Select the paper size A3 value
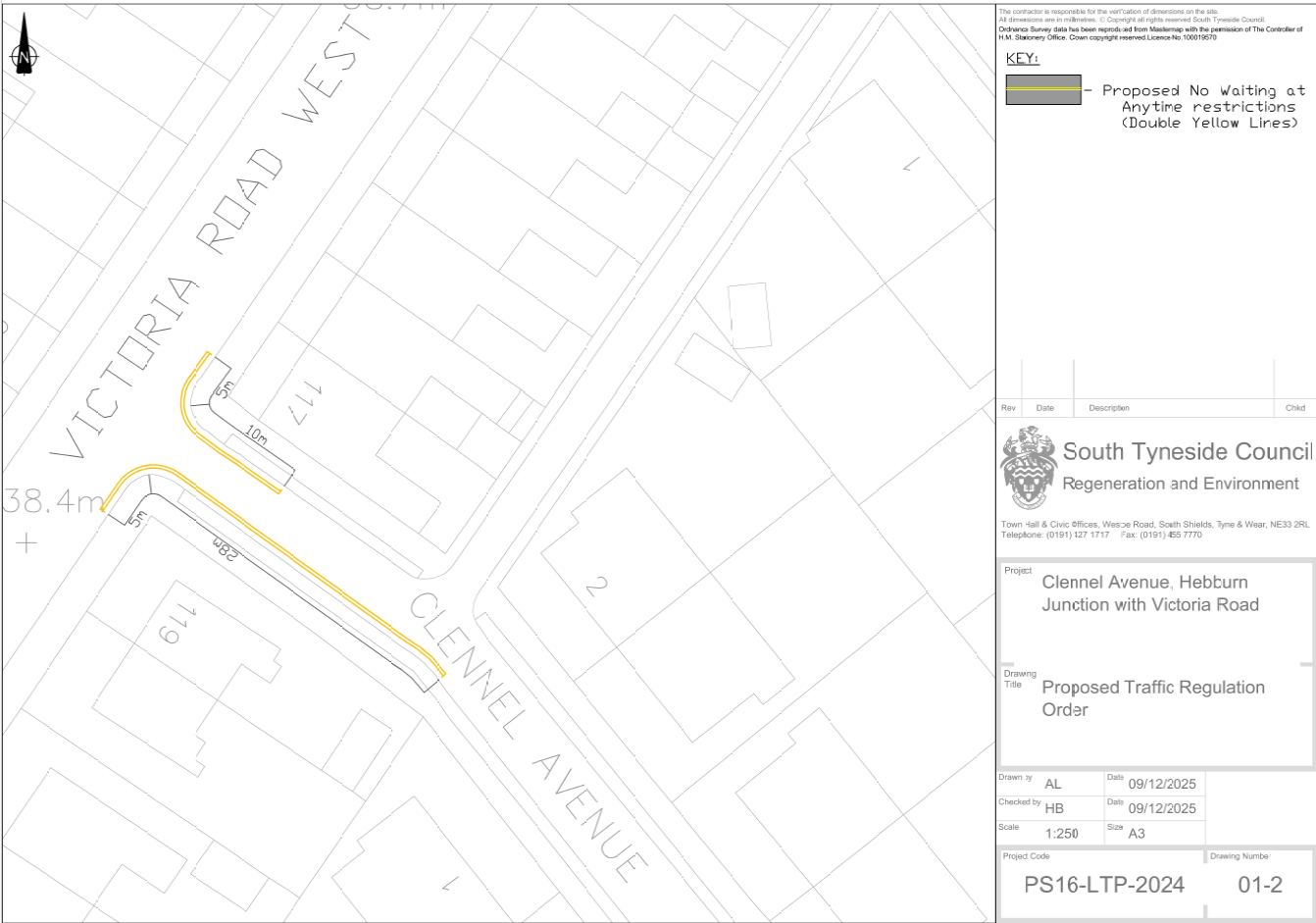Screen dimensions: 1316x923 click(x=1137, y=834)
